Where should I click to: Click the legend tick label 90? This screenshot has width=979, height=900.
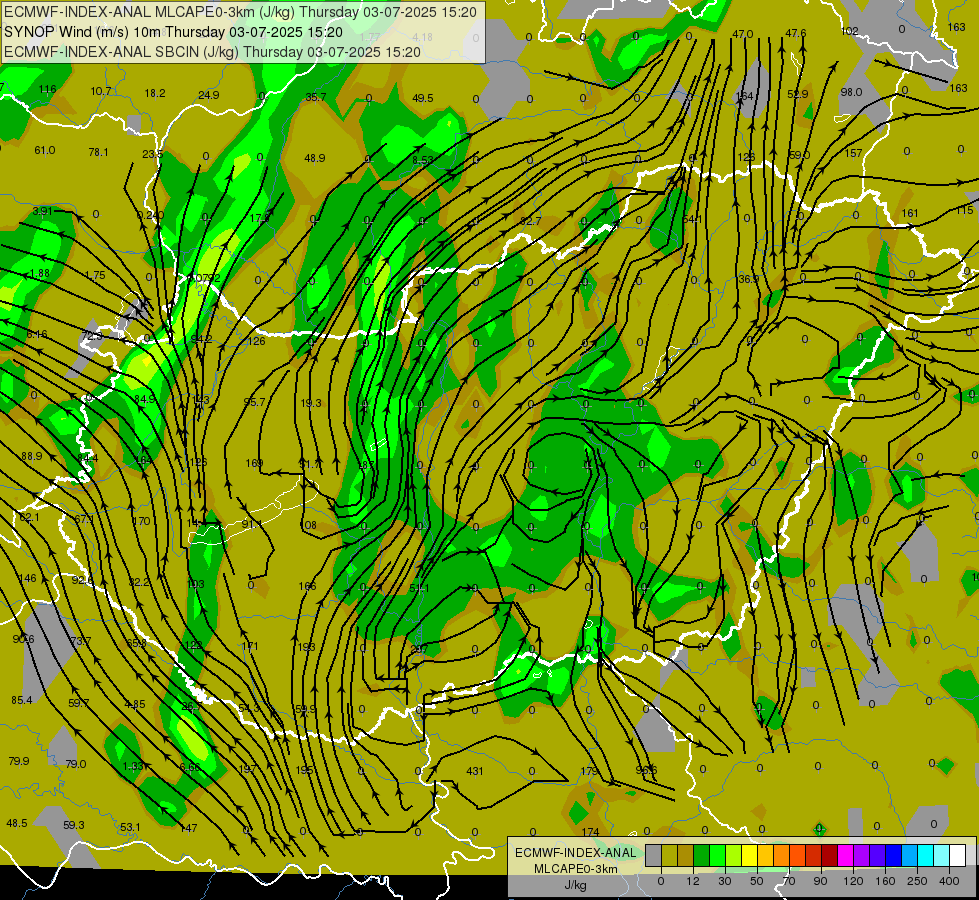pos(821,881)
